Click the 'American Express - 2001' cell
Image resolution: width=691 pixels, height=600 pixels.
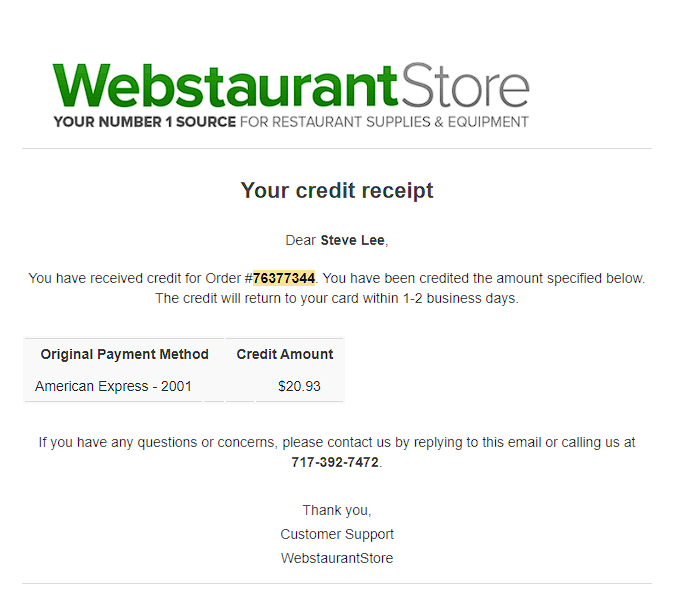113,386
